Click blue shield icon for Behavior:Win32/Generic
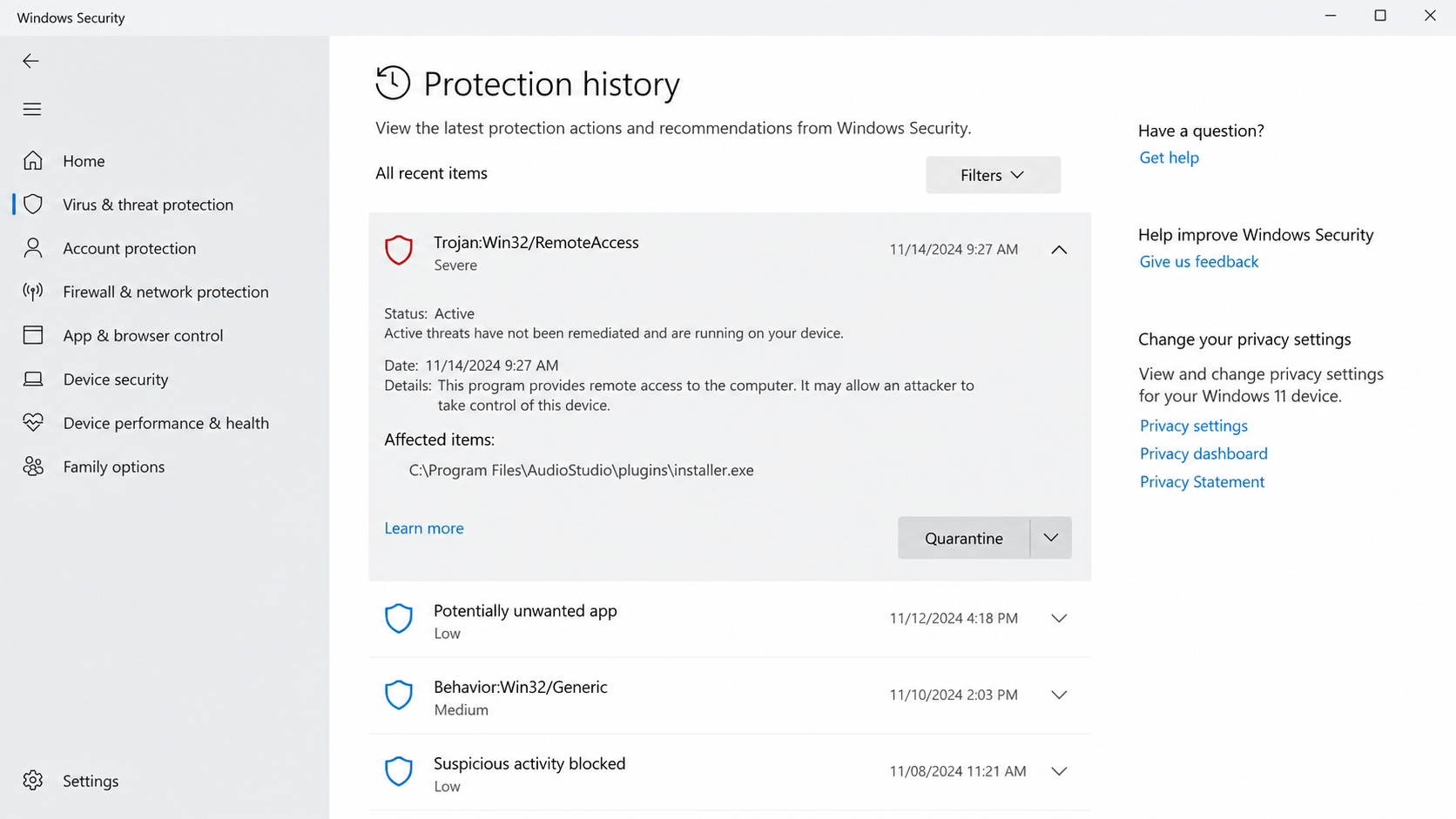Screen dimensions: 1456x819 click(399, 695)
